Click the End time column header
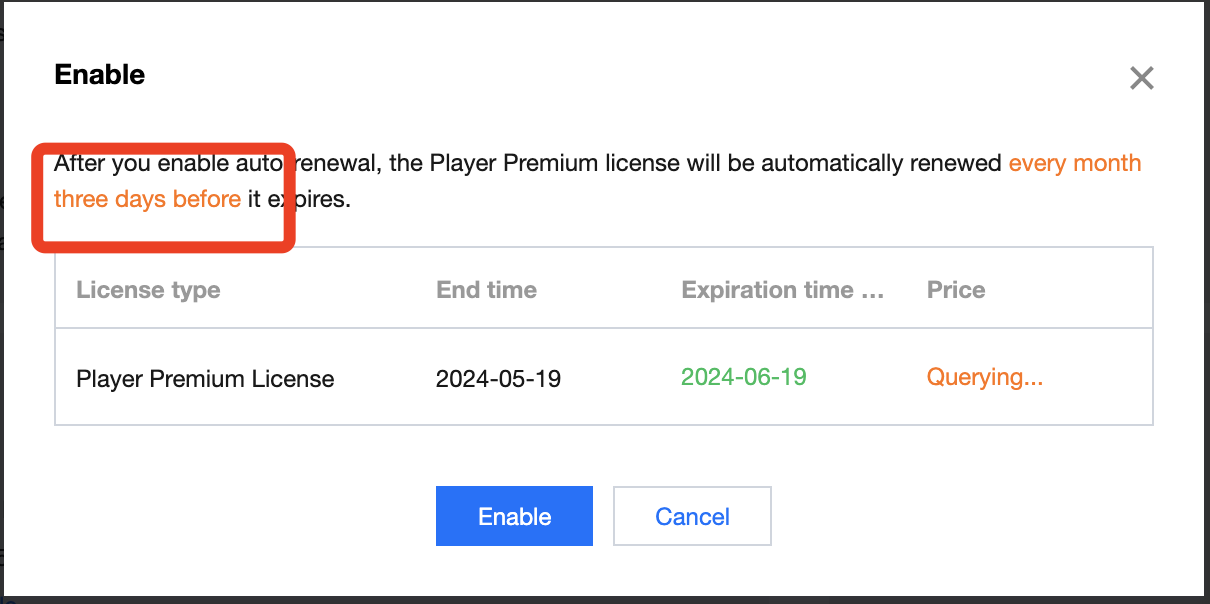 click(x=486, y=290)
